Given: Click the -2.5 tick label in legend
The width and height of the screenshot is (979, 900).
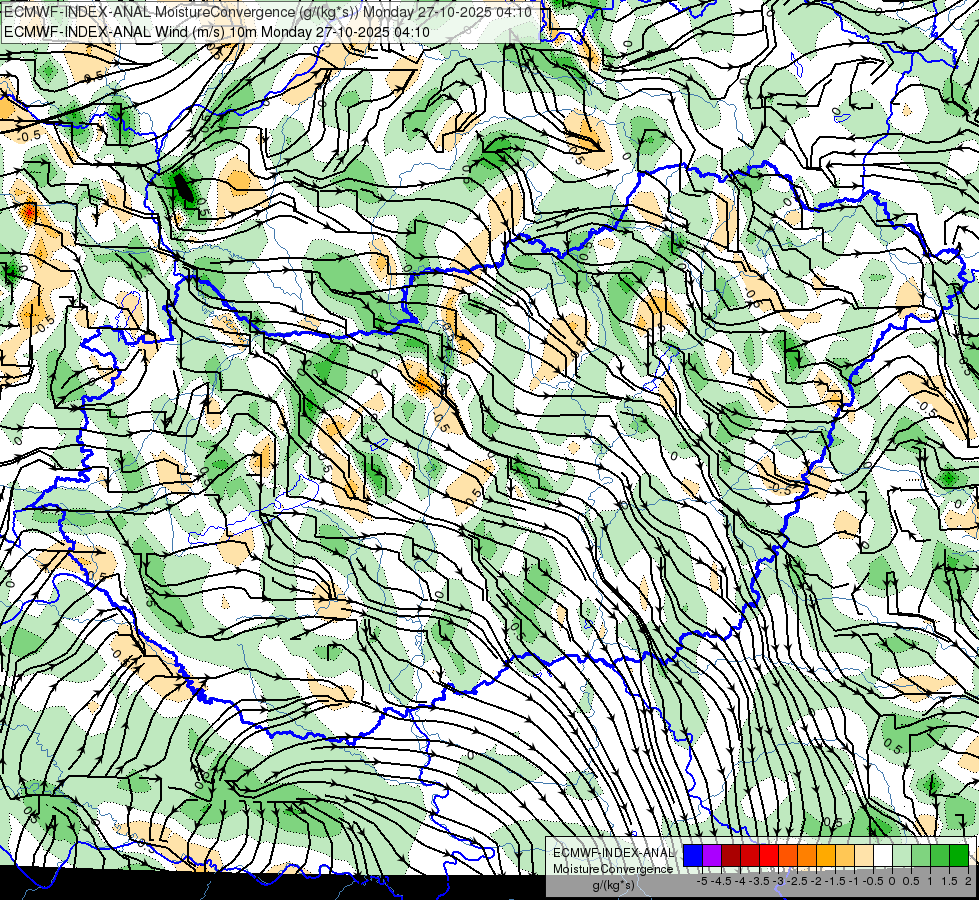Looking at the screenshot, I should pyautogui.click(x=798, y=881).
